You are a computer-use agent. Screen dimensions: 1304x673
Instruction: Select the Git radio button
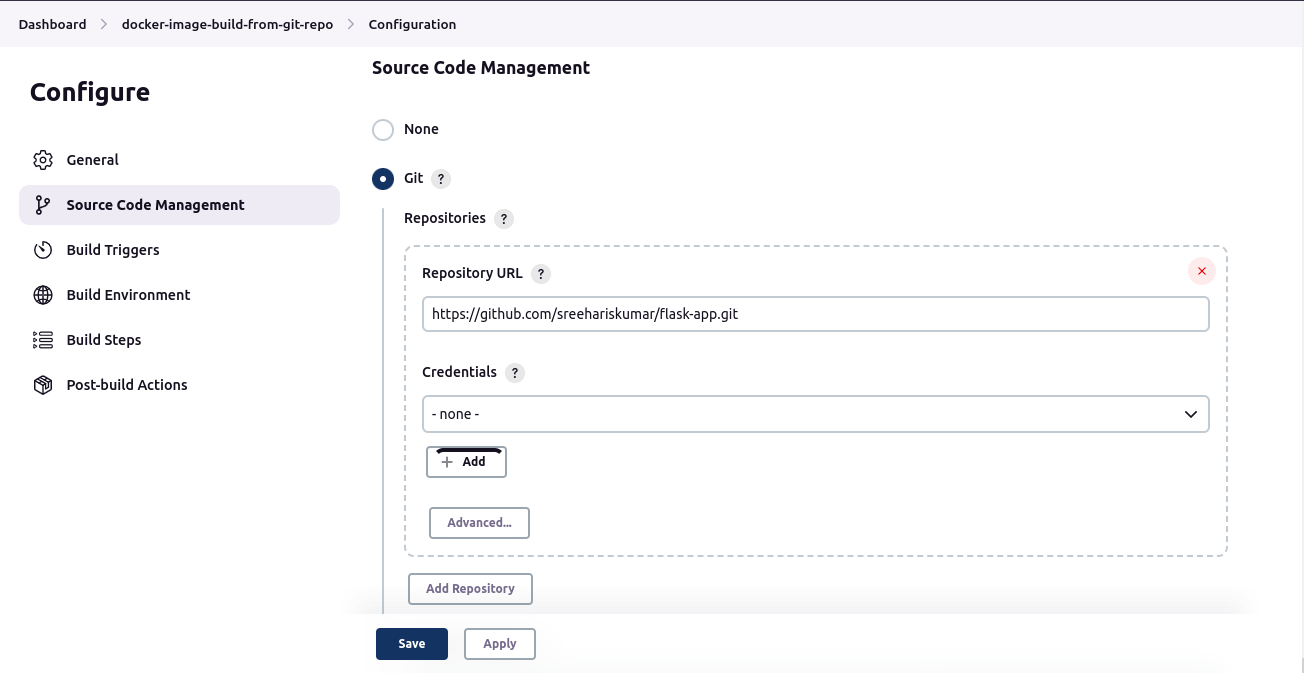coord(382,178)
